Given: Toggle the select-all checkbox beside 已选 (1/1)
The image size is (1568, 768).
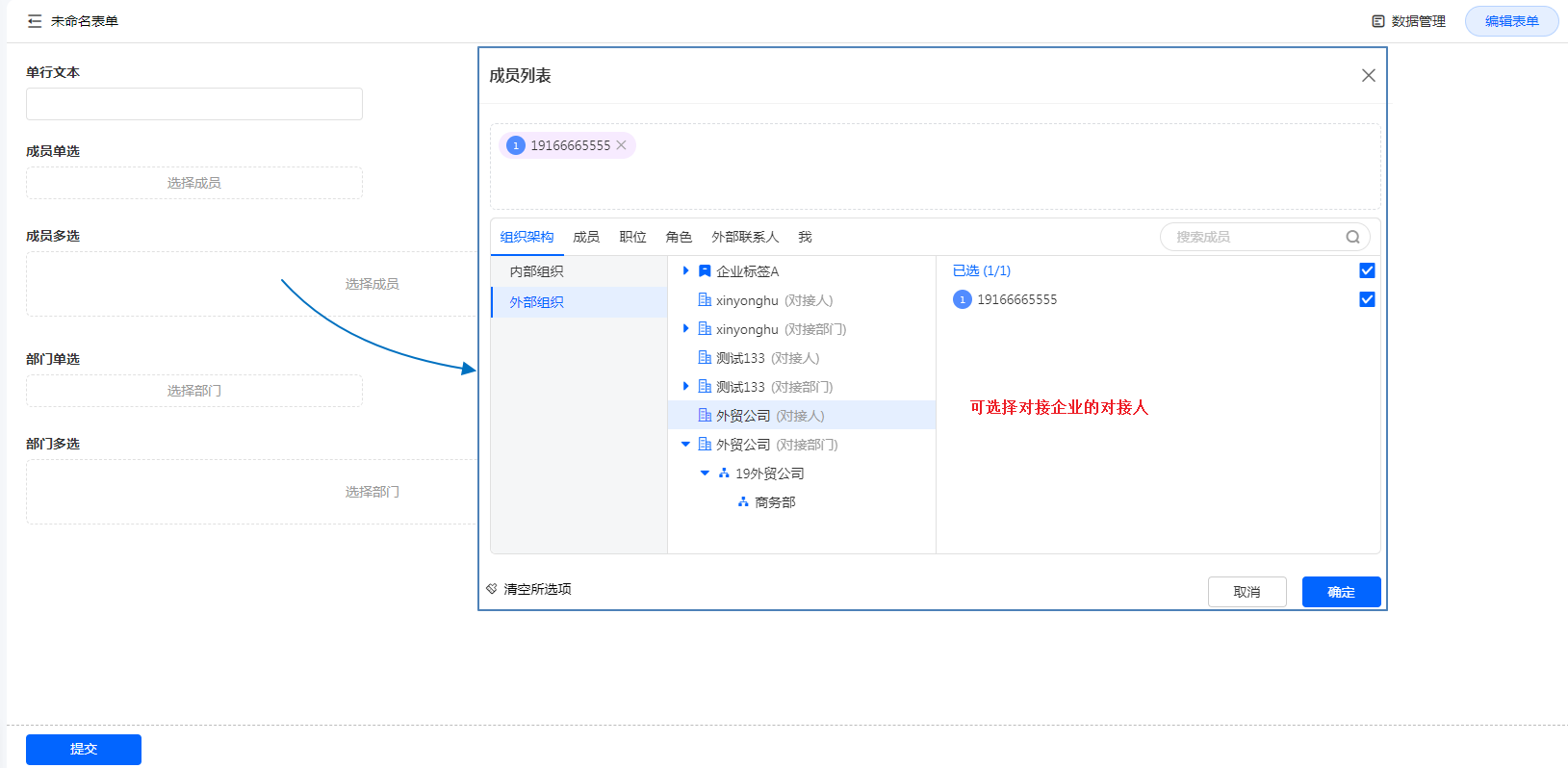Looking at the screenshot, I should (x=1367, y=270).
